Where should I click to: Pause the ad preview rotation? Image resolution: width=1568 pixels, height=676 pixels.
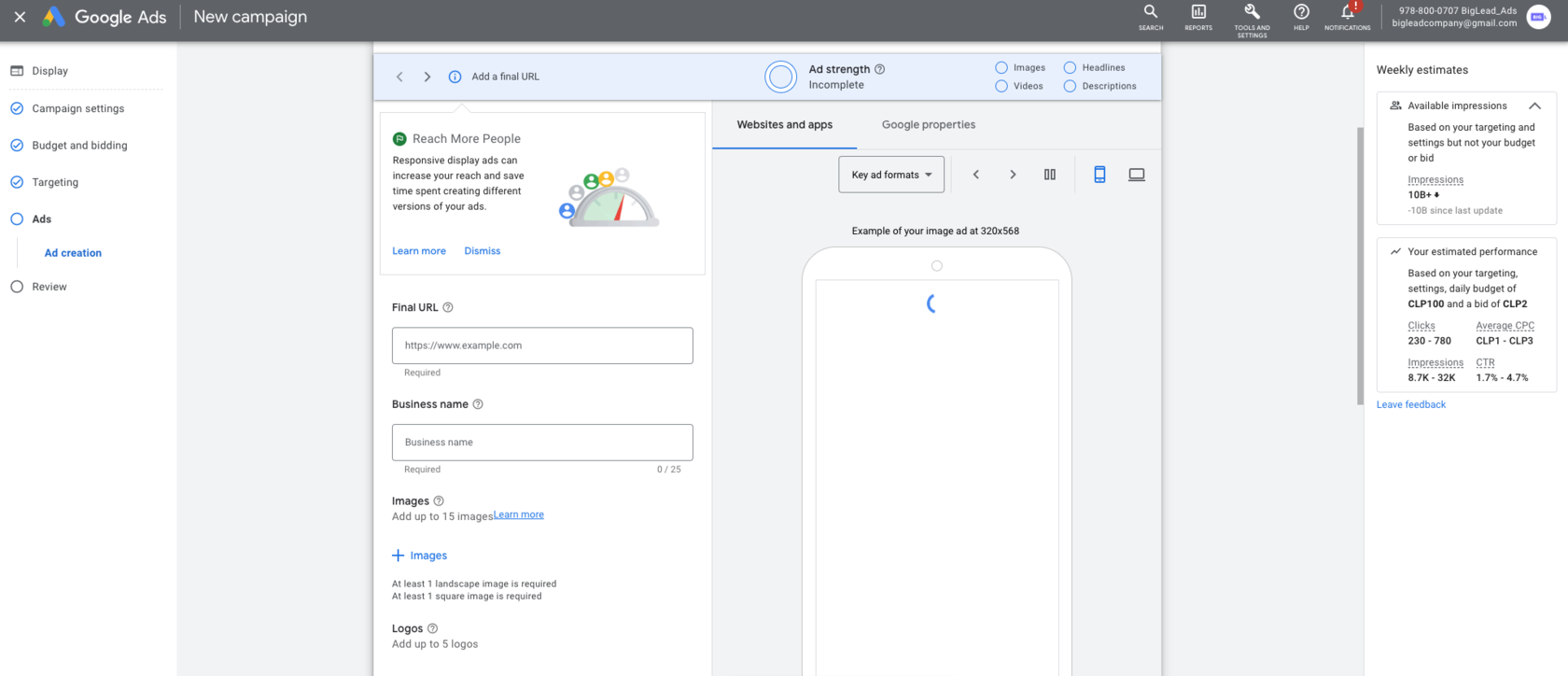[x=1049, y=175]
